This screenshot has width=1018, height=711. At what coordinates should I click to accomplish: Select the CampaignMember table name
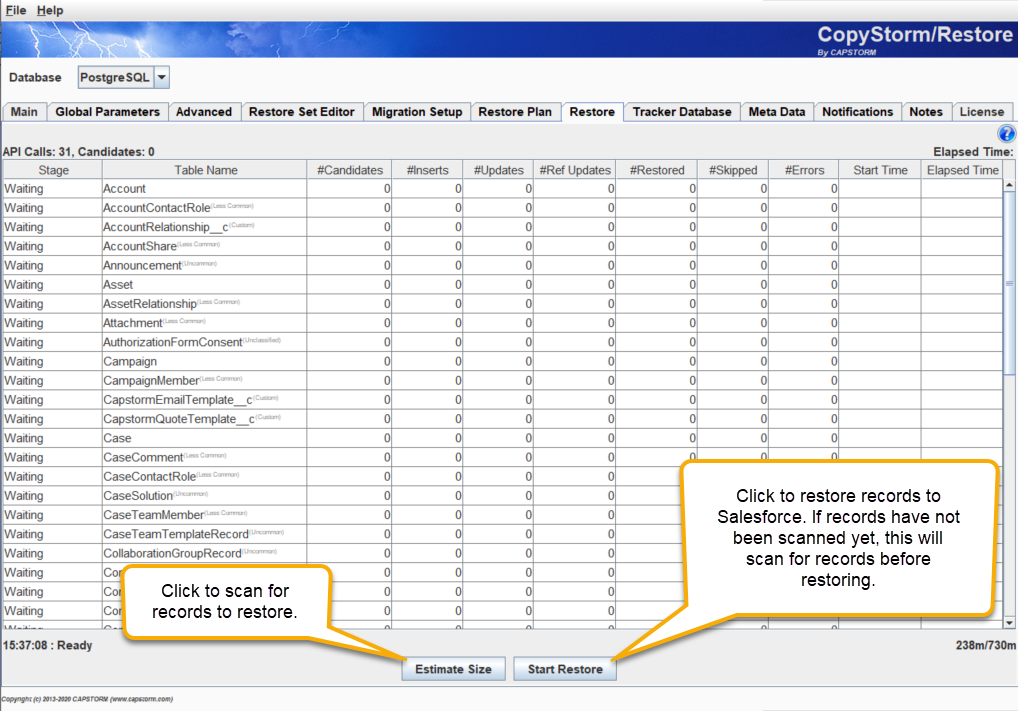[x=151, y=380]
